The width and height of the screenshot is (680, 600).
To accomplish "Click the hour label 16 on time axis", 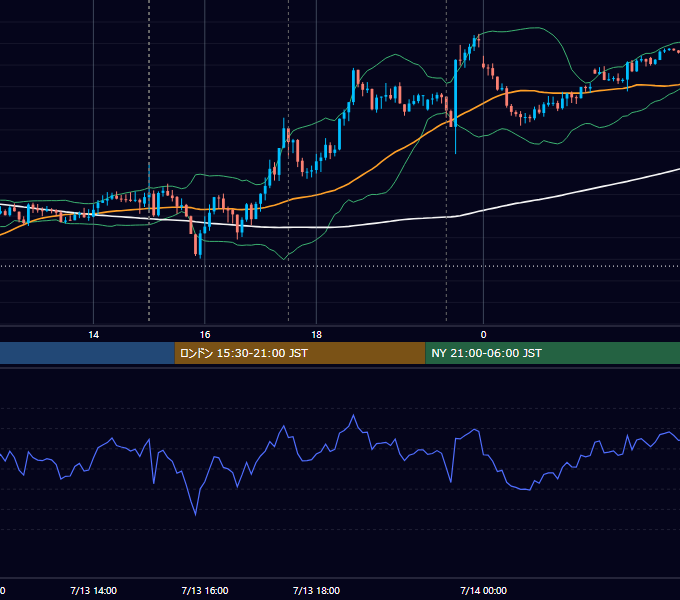I will coord(205,335).
